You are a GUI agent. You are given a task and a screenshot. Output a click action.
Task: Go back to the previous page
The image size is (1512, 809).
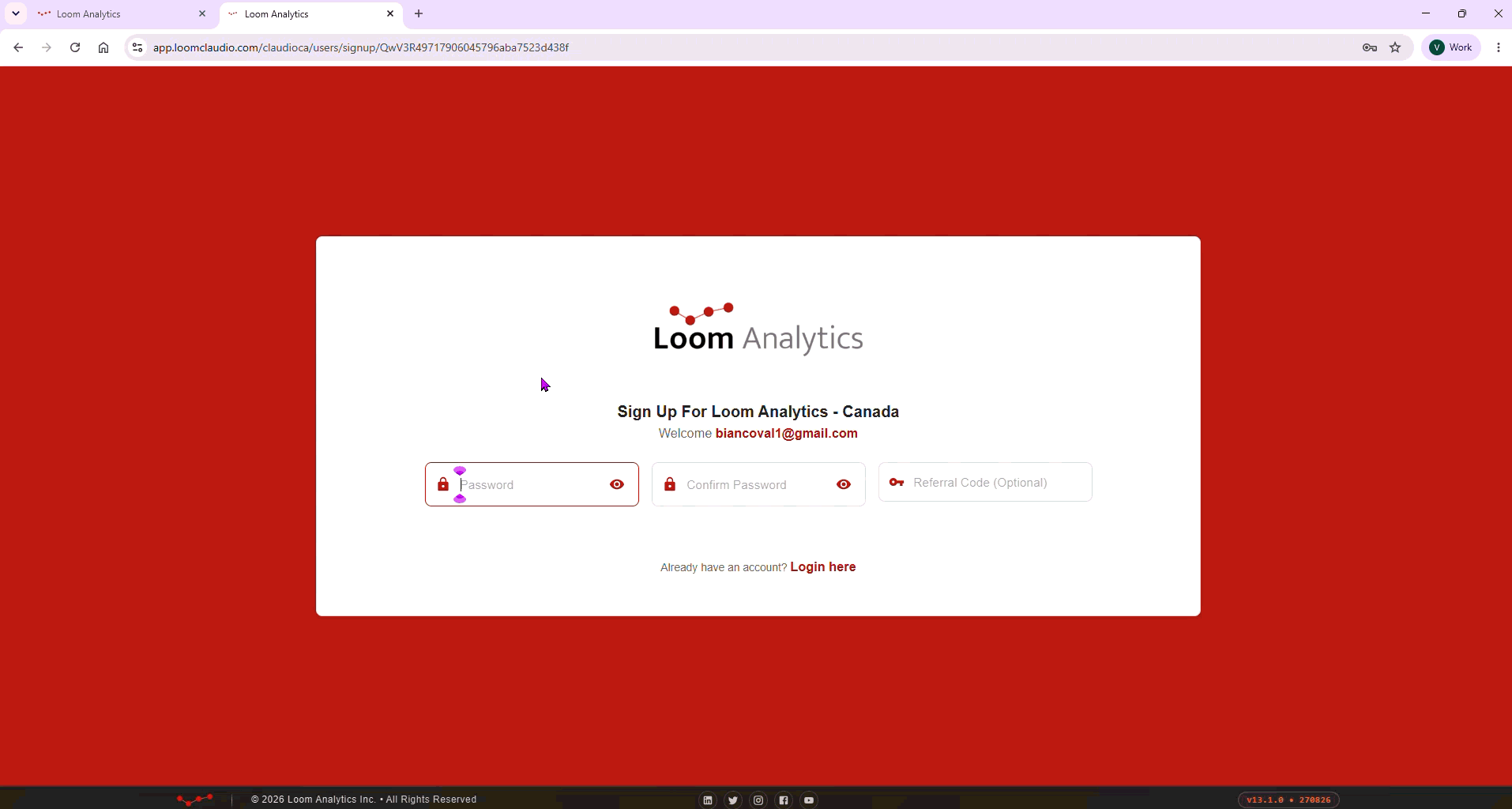(18, 47)
